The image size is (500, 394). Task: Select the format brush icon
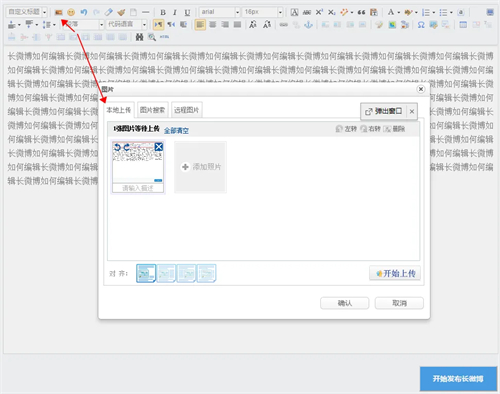point(121,12)
